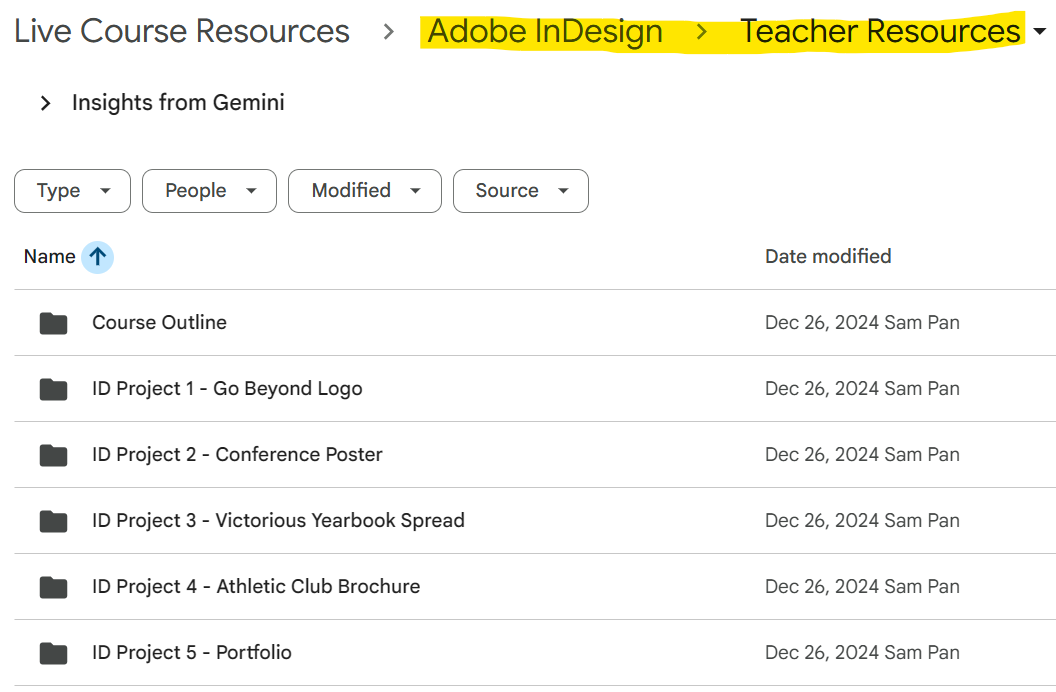Click the Date modified column header
Viewport: 1056px width, 692px height.
tap(827, 257)
